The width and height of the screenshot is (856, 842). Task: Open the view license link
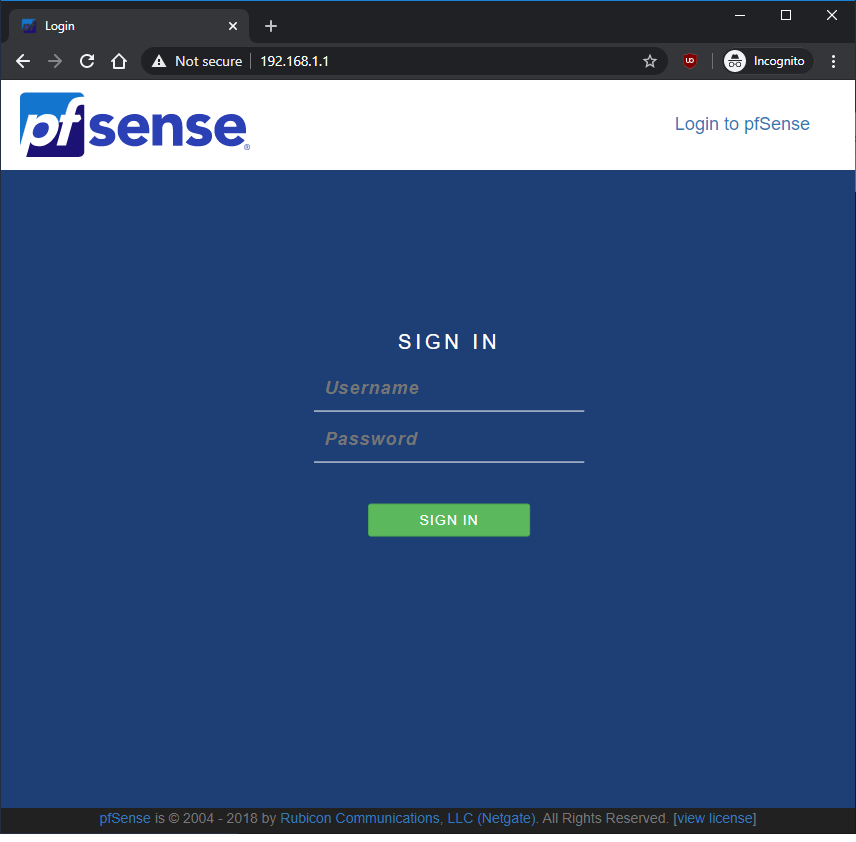tap(715, 818)
